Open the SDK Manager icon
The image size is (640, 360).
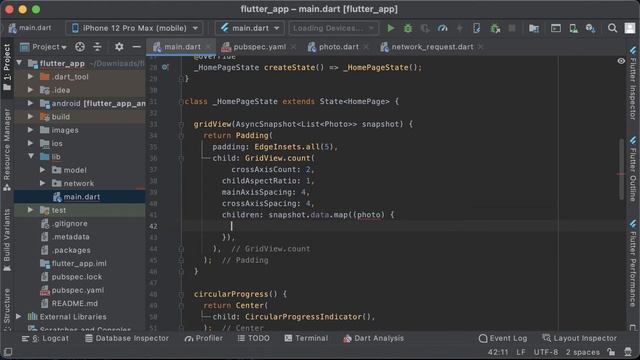[x=590, y=28]
